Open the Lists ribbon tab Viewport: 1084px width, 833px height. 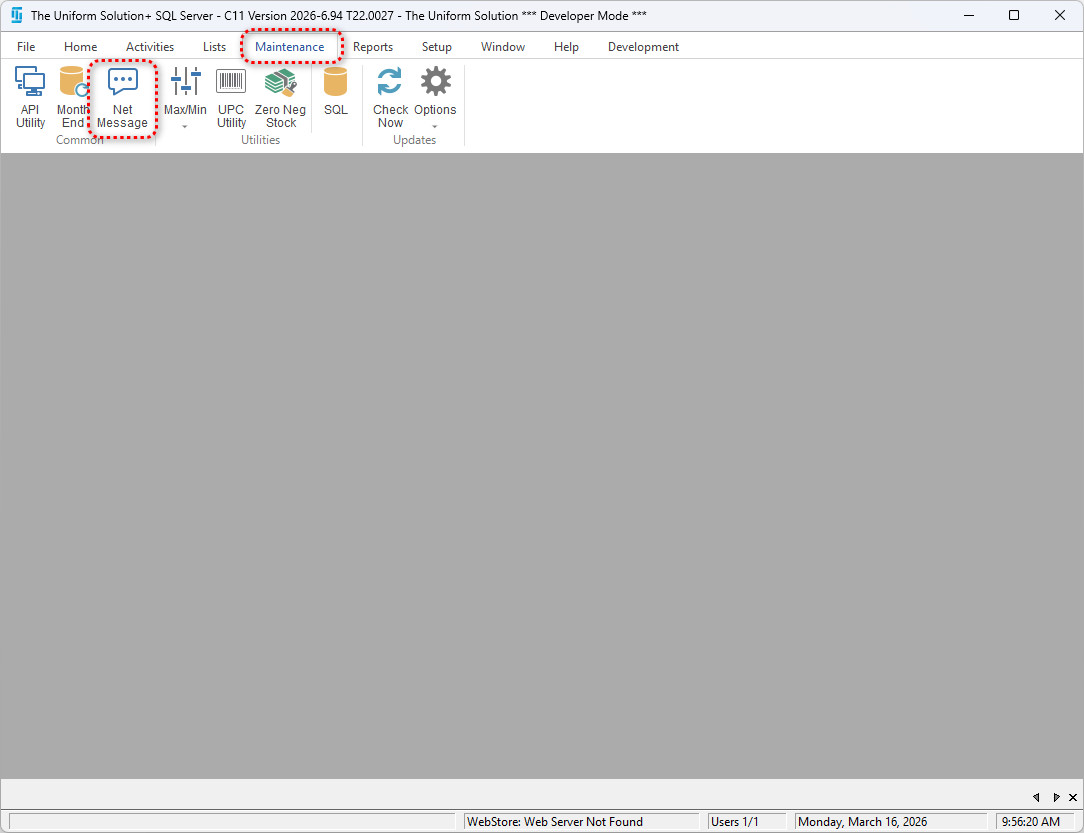[214, 47]
